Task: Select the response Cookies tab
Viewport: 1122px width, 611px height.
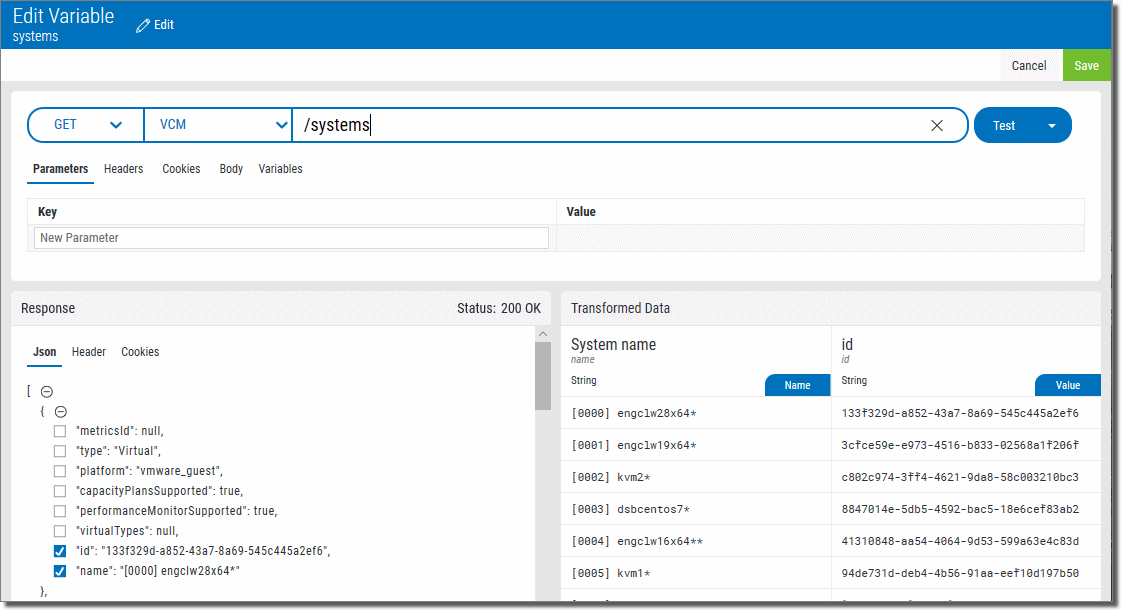Action: point(140,352)
